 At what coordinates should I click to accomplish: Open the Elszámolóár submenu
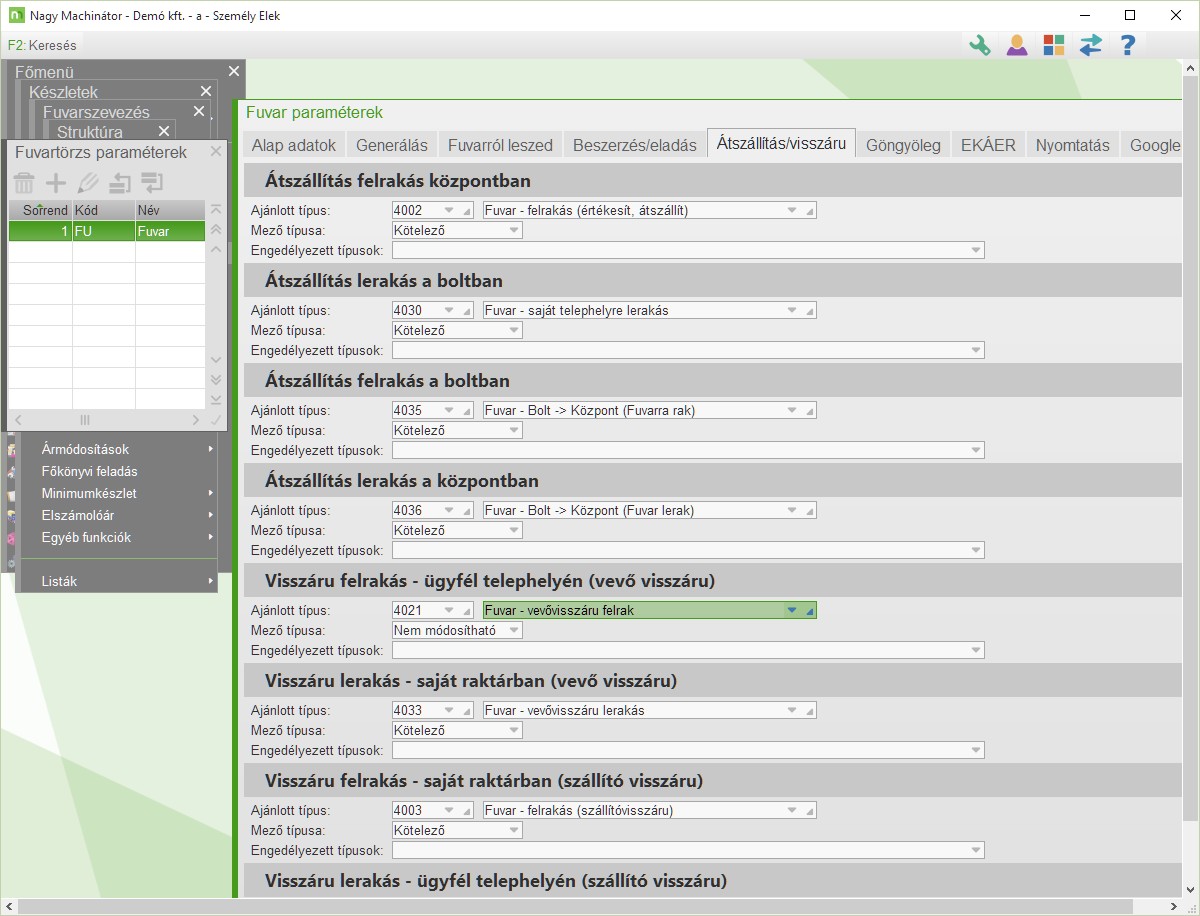118,515
